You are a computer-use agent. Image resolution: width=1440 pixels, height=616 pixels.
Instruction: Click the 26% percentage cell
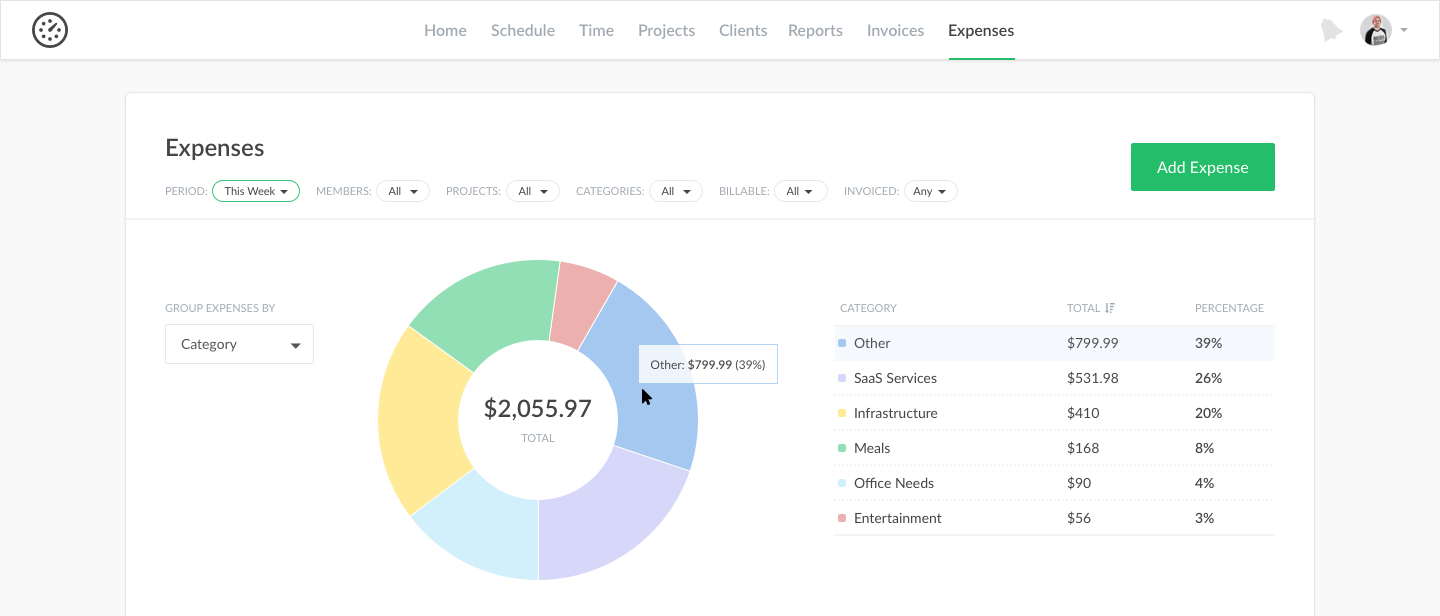(1208, 378)
